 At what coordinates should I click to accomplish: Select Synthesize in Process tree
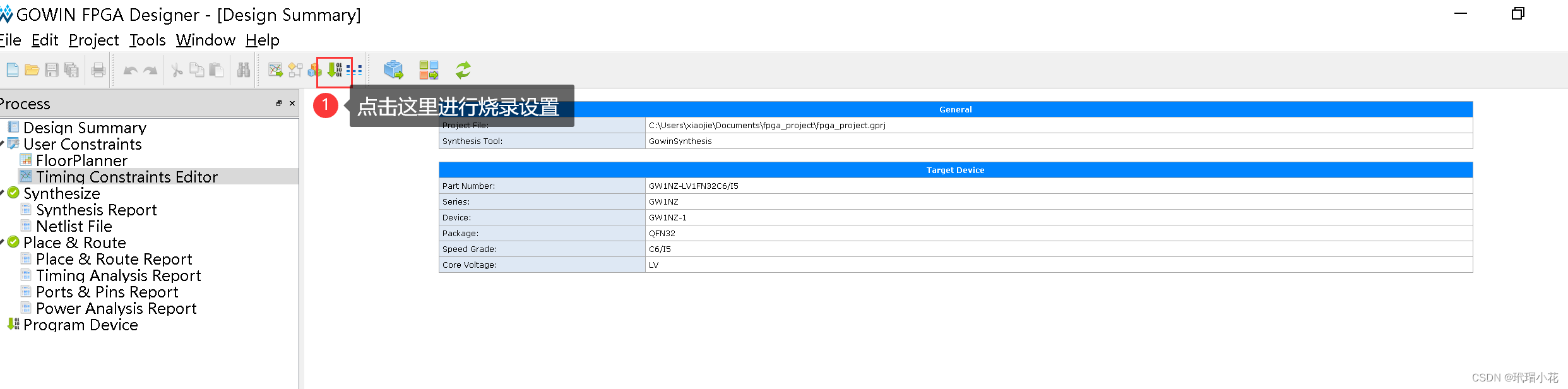click(x=62, y=193)
